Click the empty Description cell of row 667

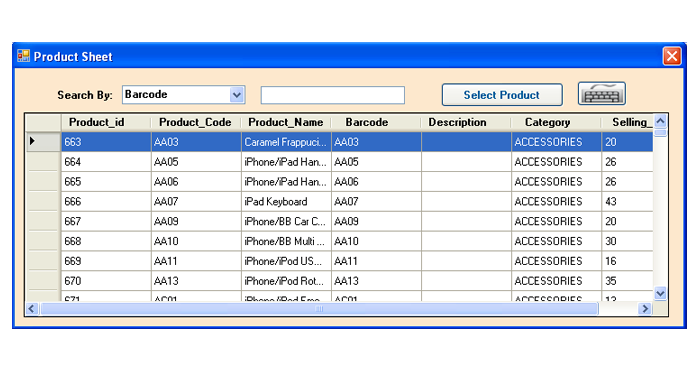point(467,221)
